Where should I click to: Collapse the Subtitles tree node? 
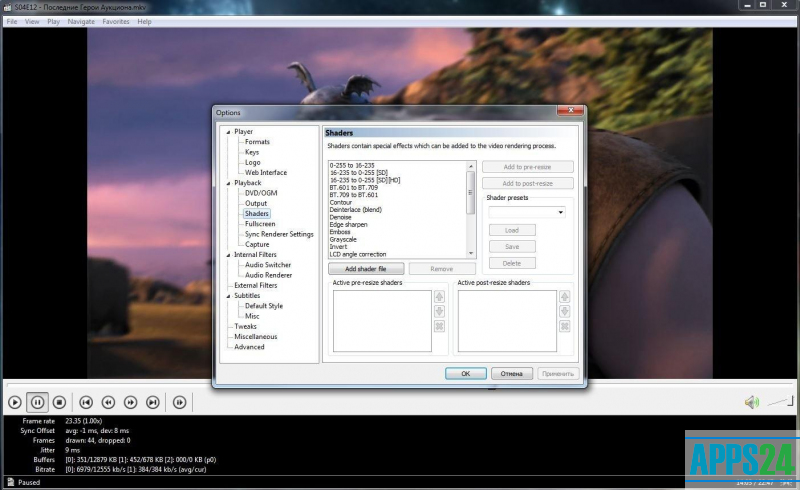click(x=229, y=296)
